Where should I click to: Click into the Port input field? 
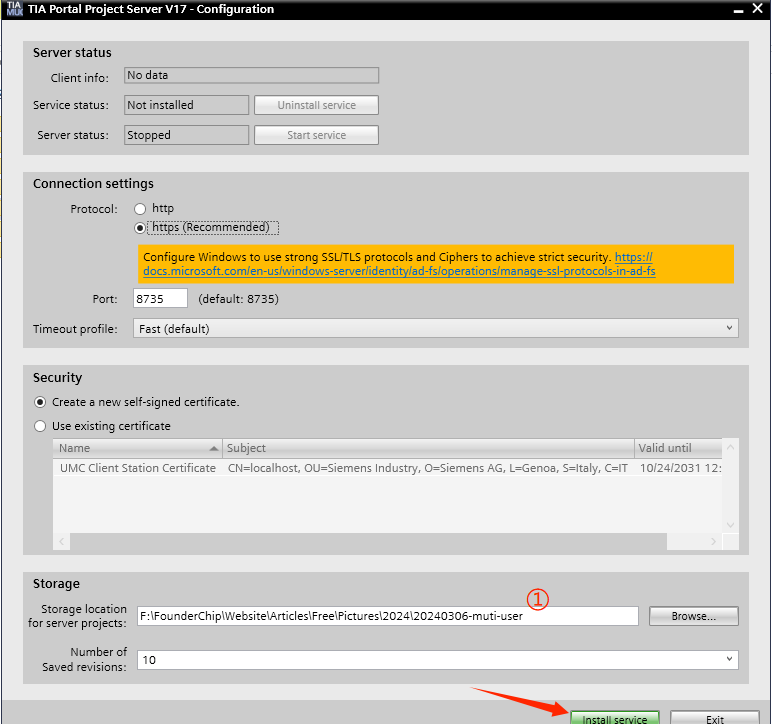point(160,298)
